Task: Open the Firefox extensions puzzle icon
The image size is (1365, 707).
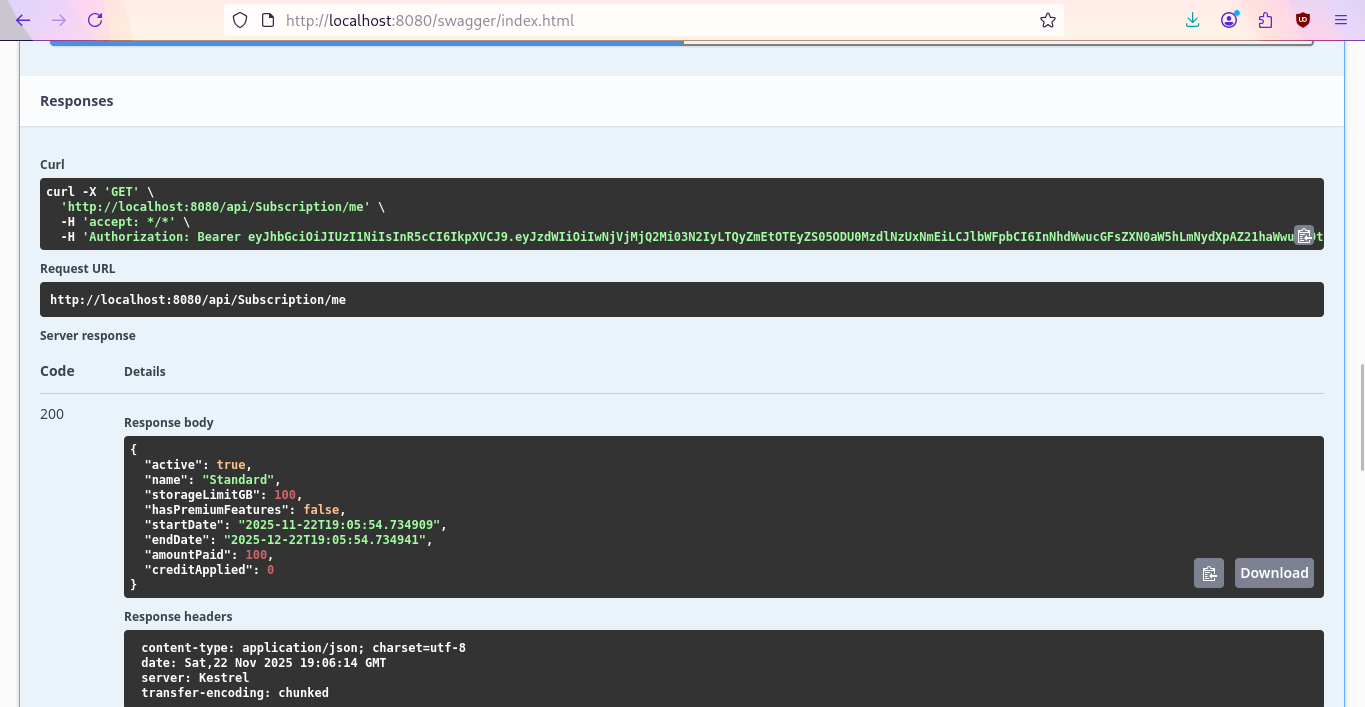Action: pyautogui.click(x=1265, y=20)
